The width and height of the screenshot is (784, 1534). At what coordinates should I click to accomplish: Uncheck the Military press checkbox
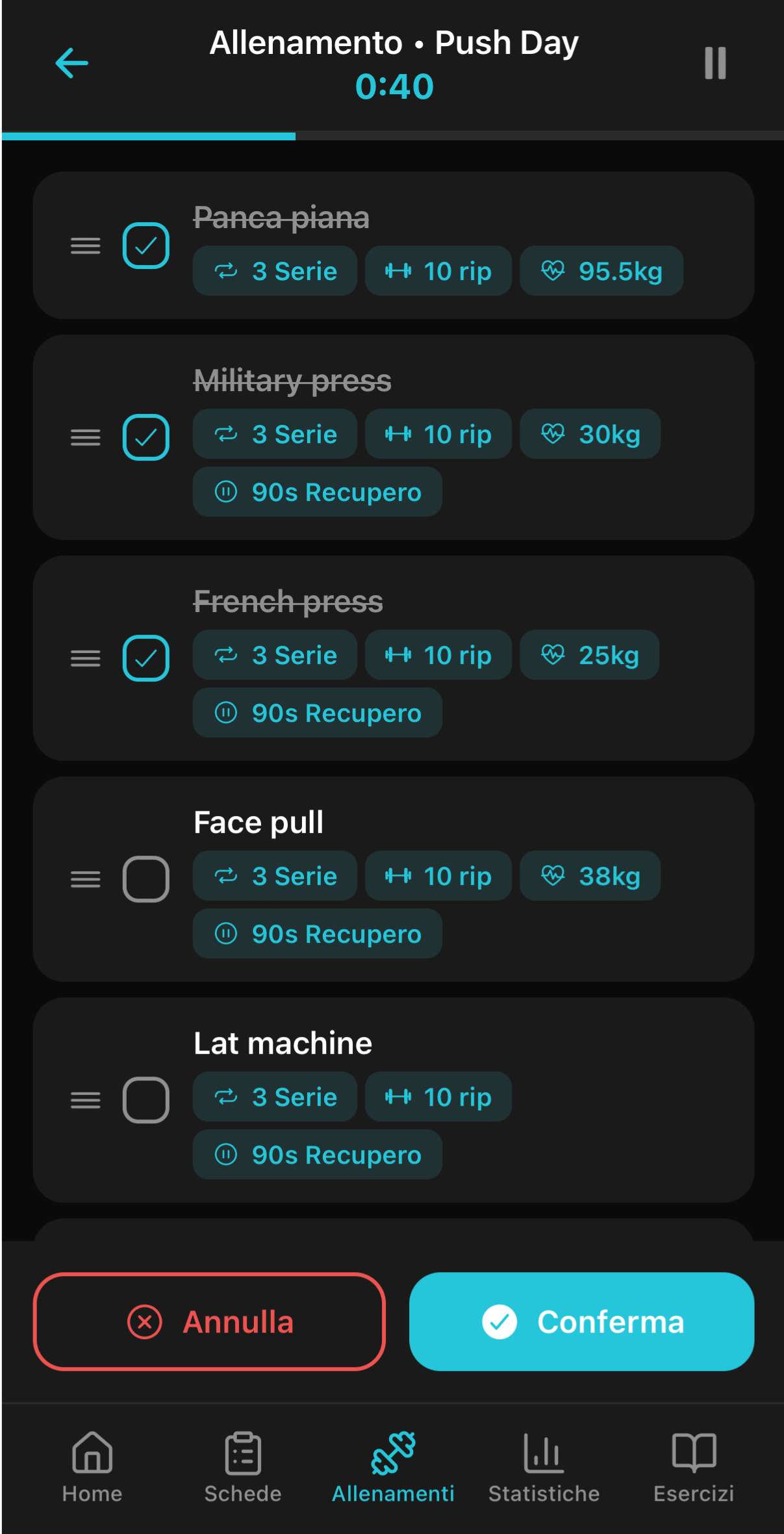coord(146,437)
